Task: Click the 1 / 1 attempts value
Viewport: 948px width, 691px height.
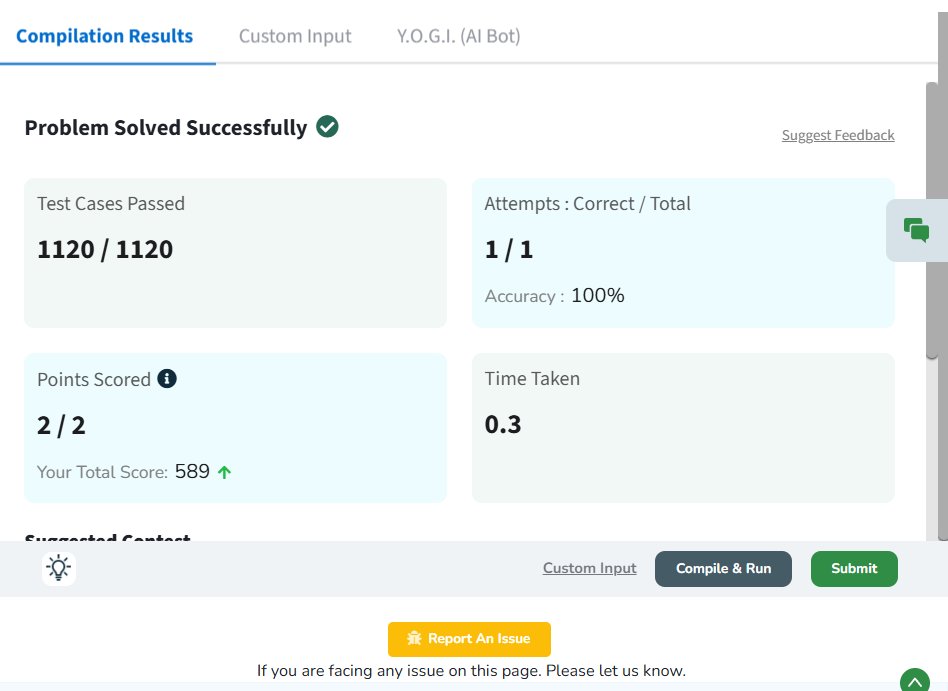Action: click(x=509, y=250)
